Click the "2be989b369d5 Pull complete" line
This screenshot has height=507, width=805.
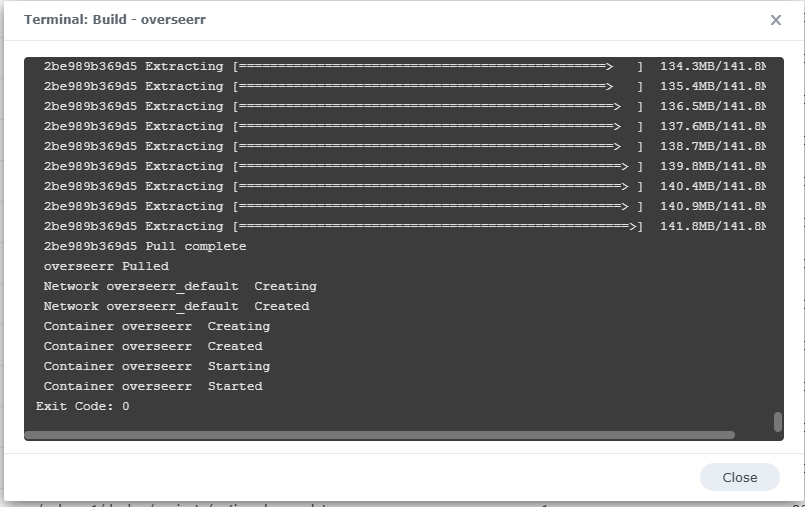tap(145, 246)
